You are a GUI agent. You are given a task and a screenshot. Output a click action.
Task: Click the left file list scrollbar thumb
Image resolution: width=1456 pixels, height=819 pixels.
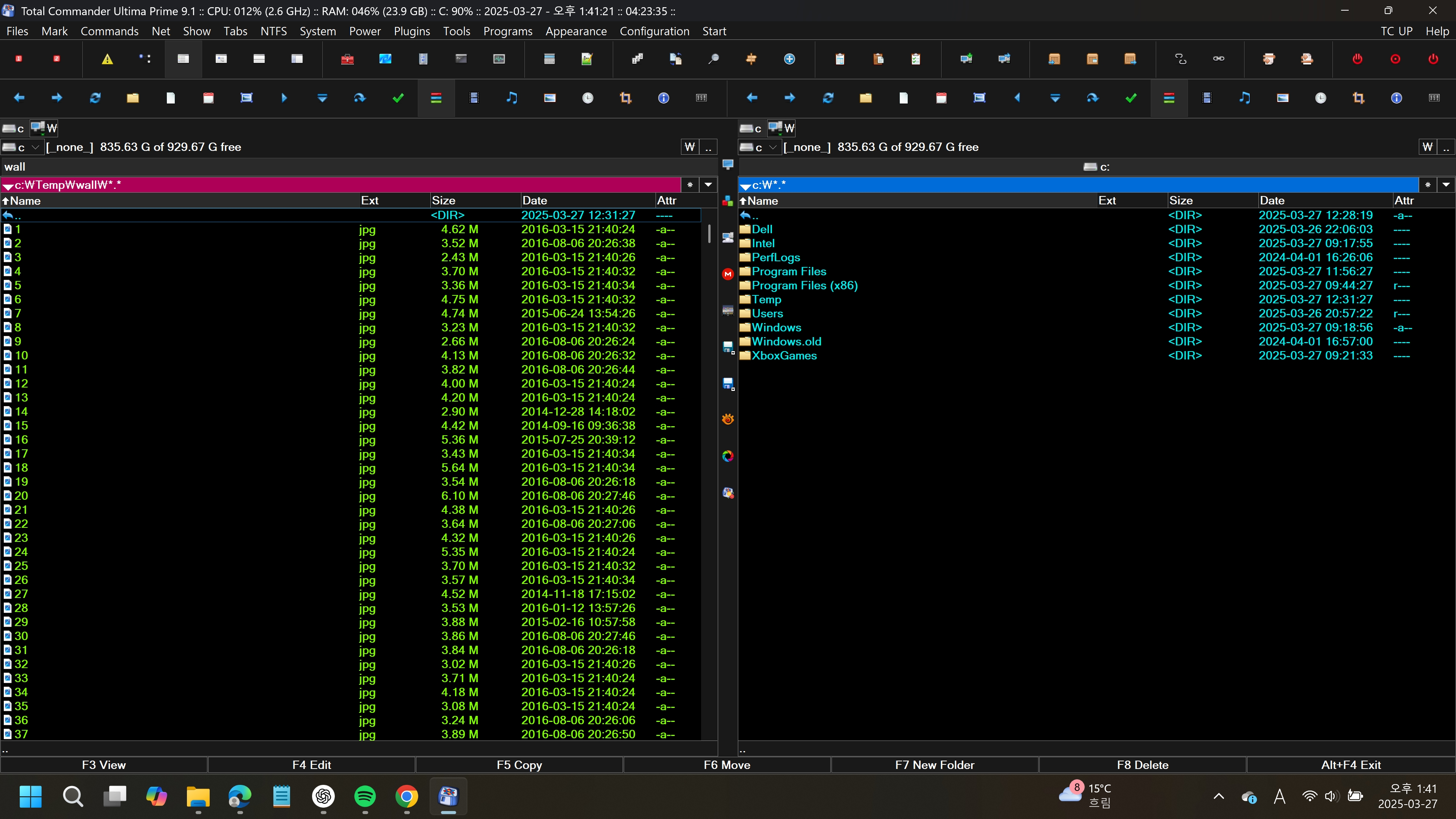click(709, 234)
